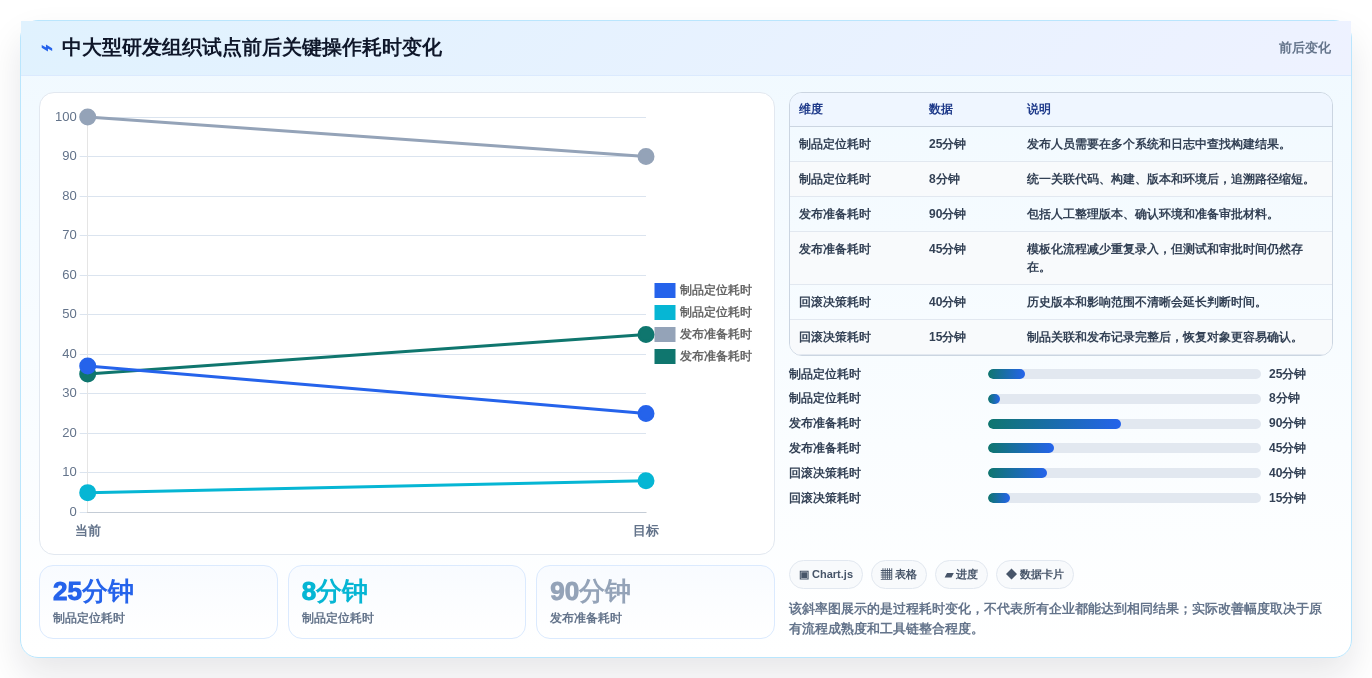Click the 目标 x-axis label

click(646, 531)
